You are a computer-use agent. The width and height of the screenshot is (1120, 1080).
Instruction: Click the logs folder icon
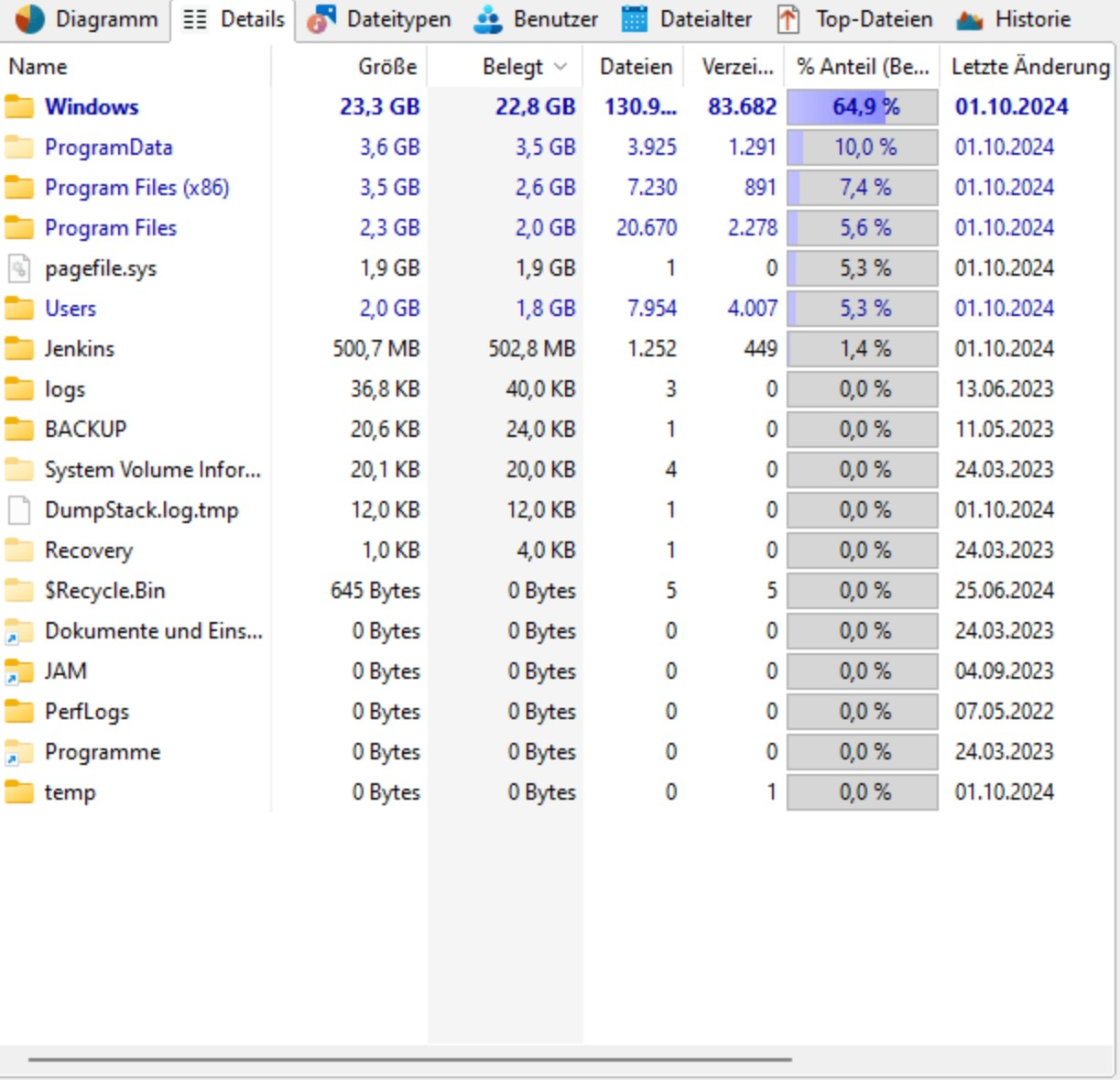point(18,389)
